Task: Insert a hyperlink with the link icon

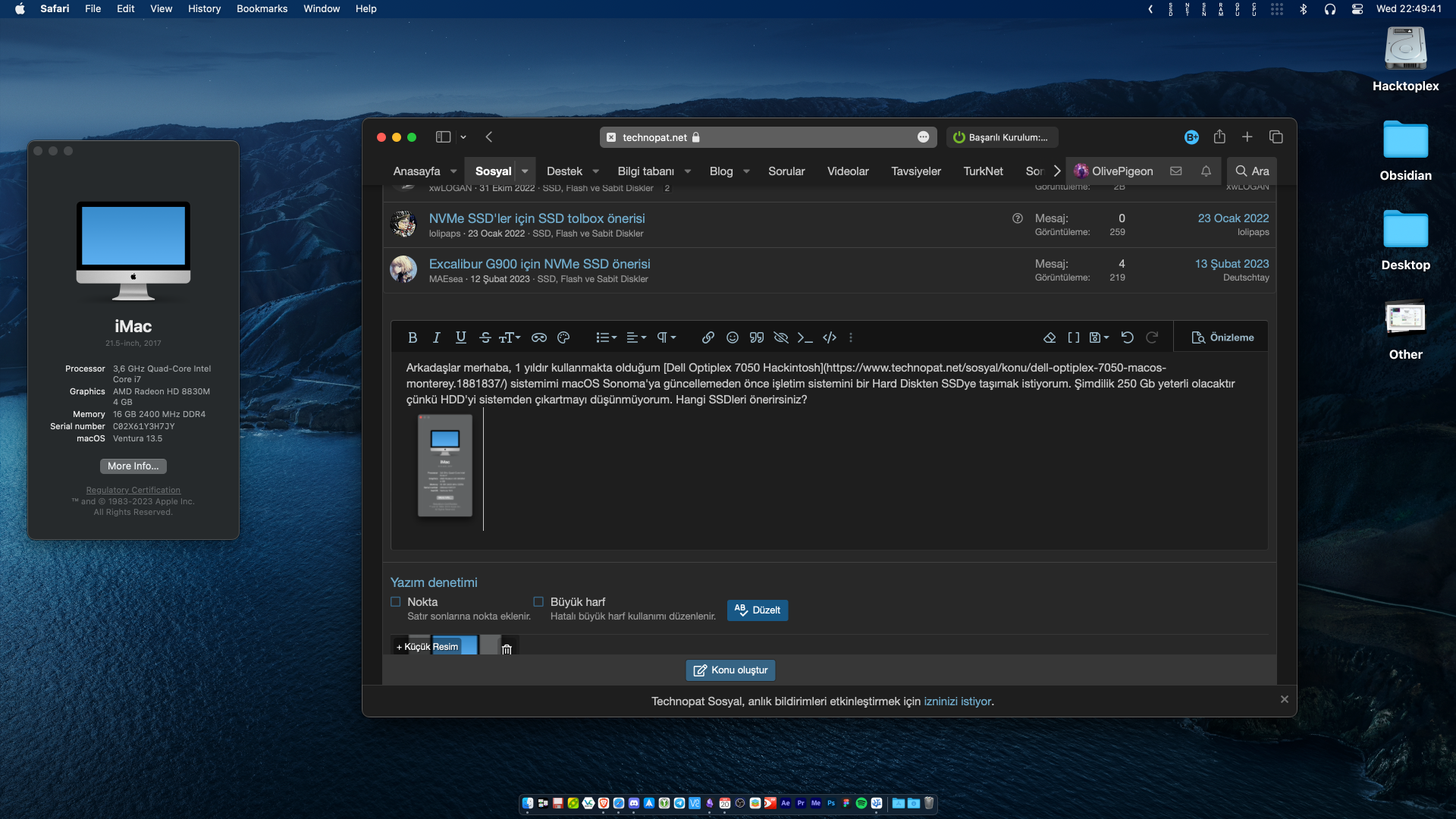Action: coord(708,337)
